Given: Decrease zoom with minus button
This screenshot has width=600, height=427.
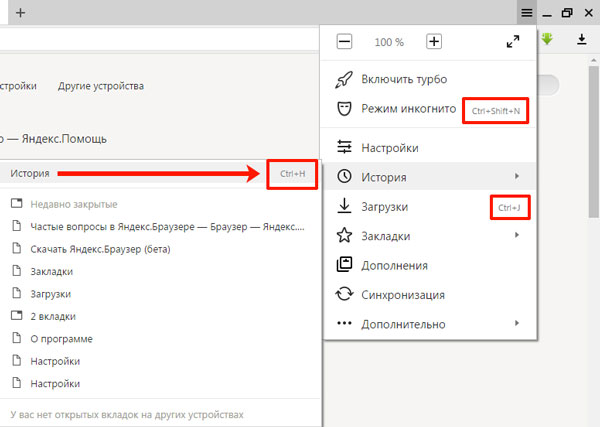Looking at the screenshot, I should pyautogui.click(x=344, y=42).
